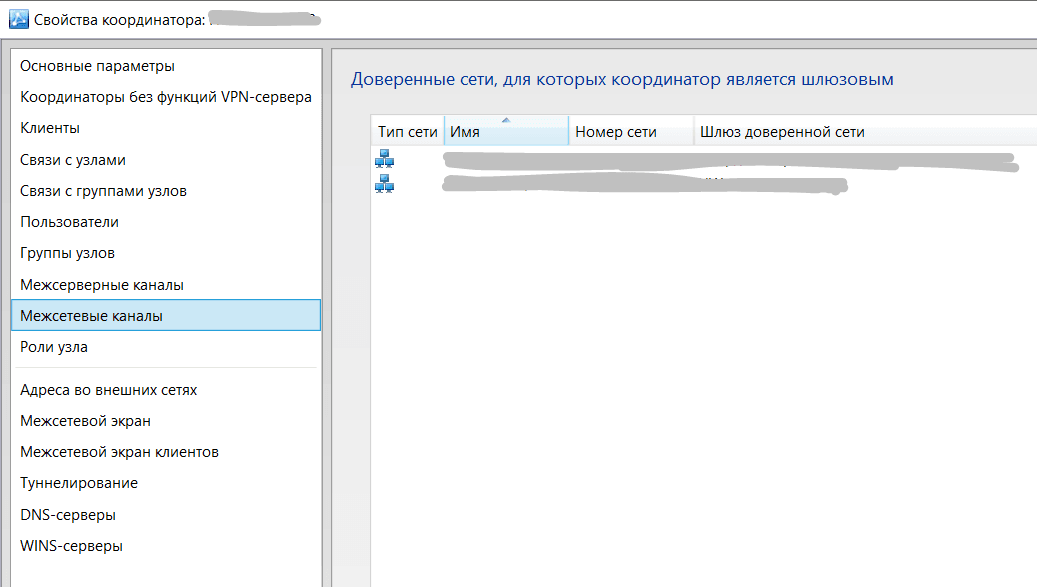Click the 'Номер сети' column header
Screen dimensions: 1037x587
click(x=630, y=132)
